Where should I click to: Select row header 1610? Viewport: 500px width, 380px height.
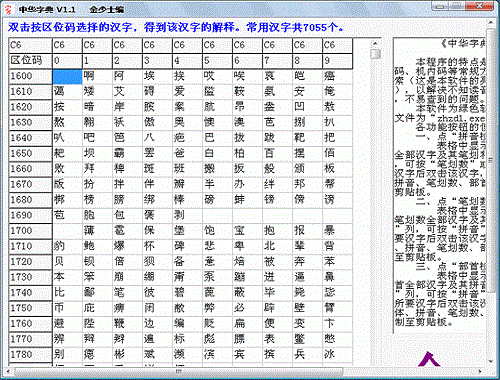pos(31,92)
